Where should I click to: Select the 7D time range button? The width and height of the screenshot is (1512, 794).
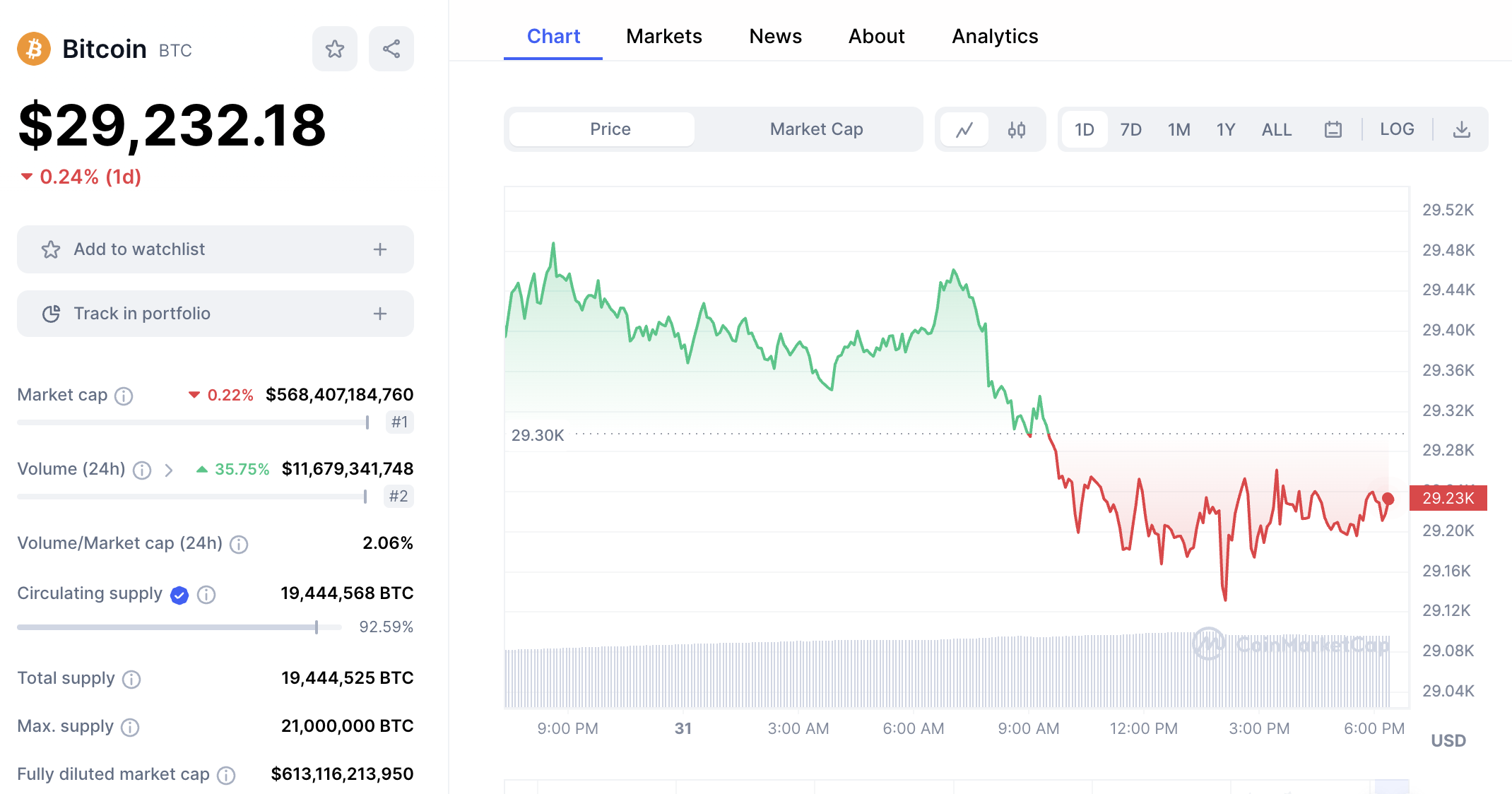[1130, 130]
